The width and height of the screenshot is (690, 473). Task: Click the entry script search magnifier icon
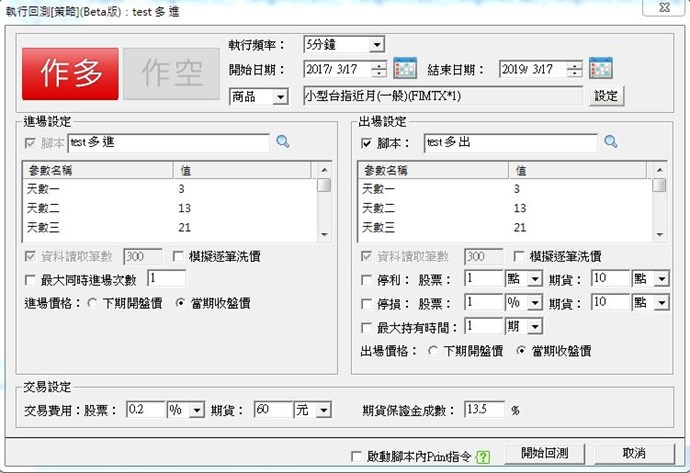tap(283, 142)
